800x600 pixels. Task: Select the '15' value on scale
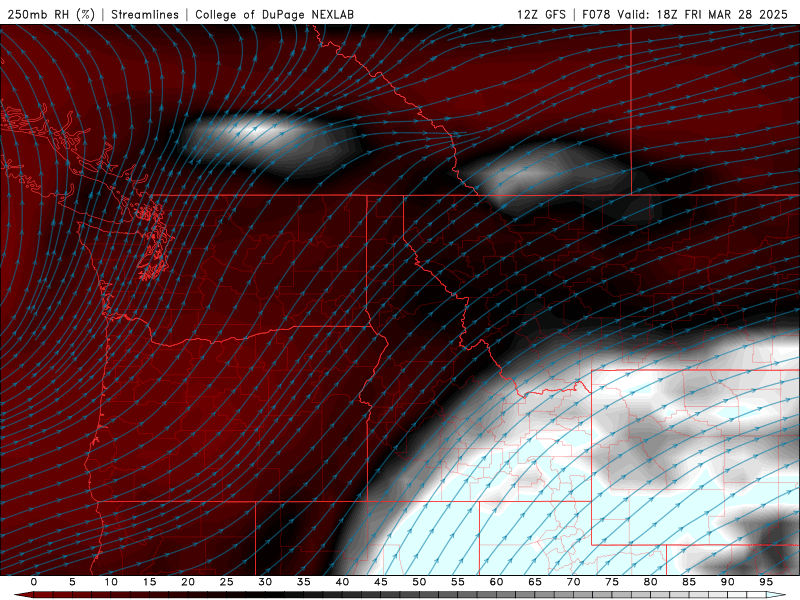pos(149,582)
